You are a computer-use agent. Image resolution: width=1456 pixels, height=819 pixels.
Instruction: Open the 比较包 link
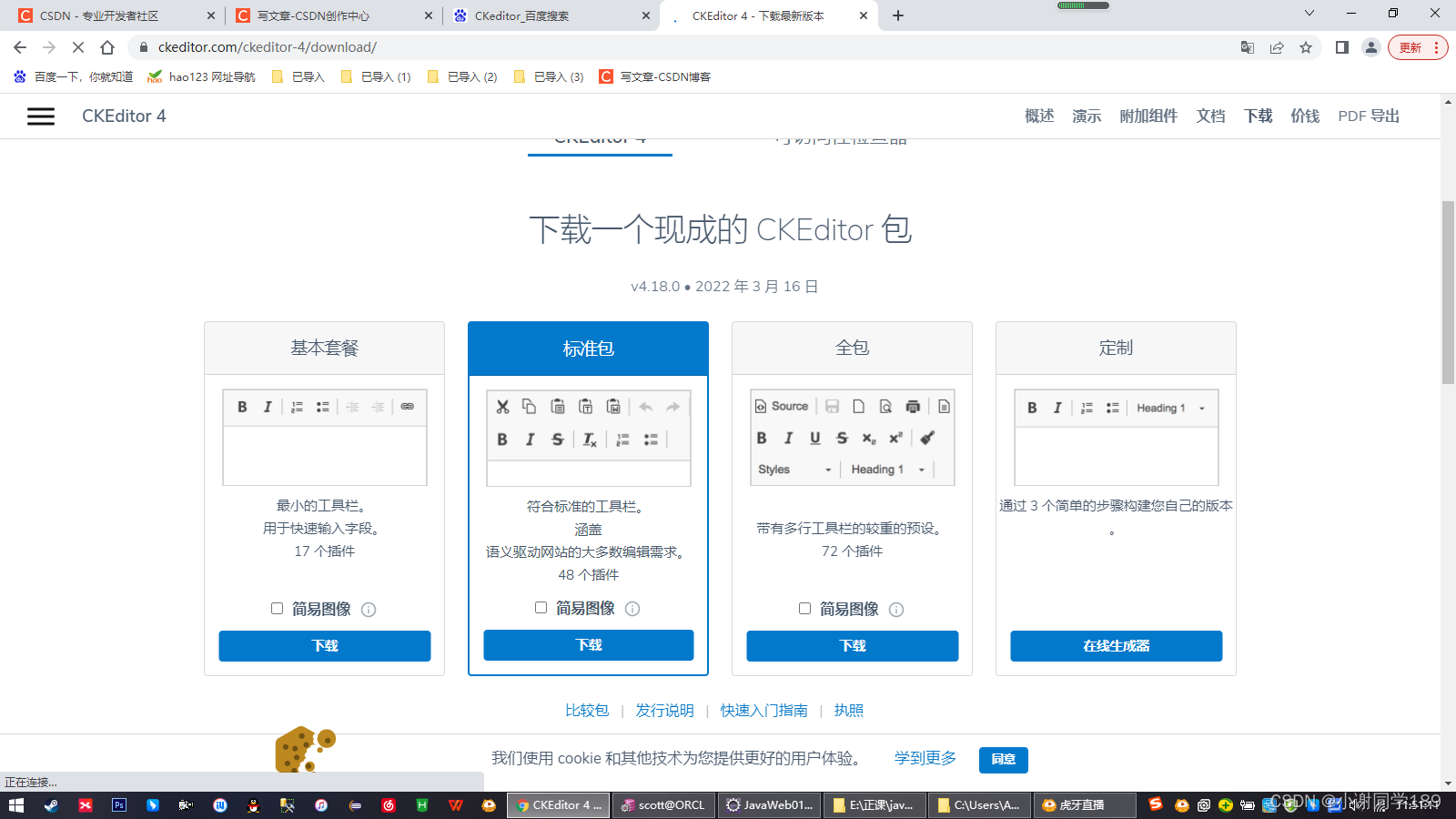(586, 710)
